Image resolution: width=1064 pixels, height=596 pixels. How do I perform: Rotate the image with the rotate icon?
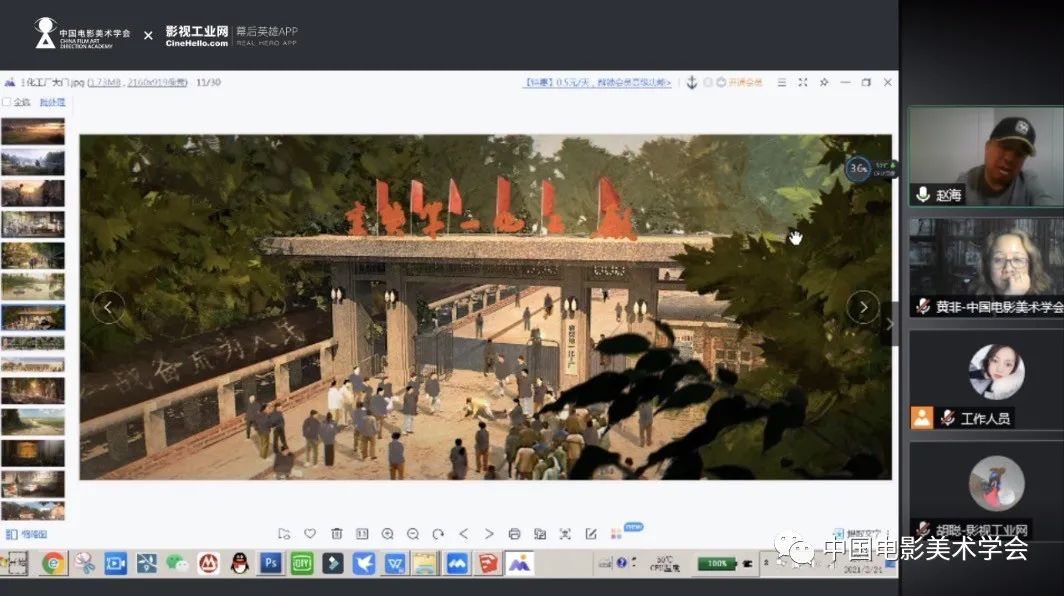[x=438, y=534]
